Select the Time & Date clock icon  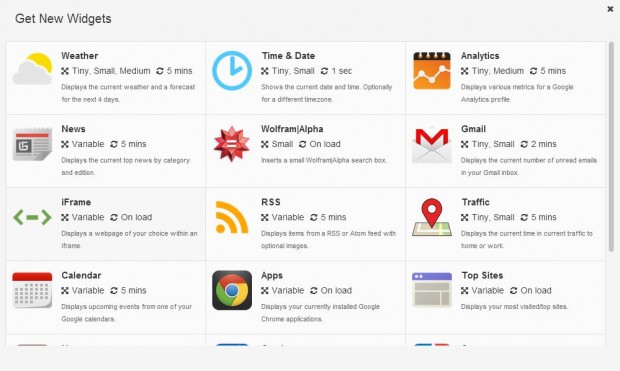pyautogui.click(x=232, y=70)
